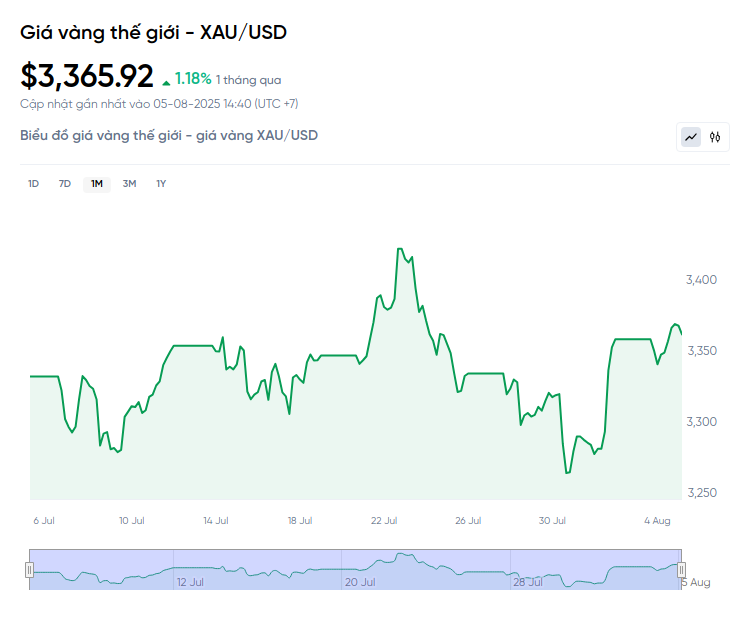Switch to line chart view
Image resolution: width=750 pixels, height=634 pixels.
click(691, 137)
